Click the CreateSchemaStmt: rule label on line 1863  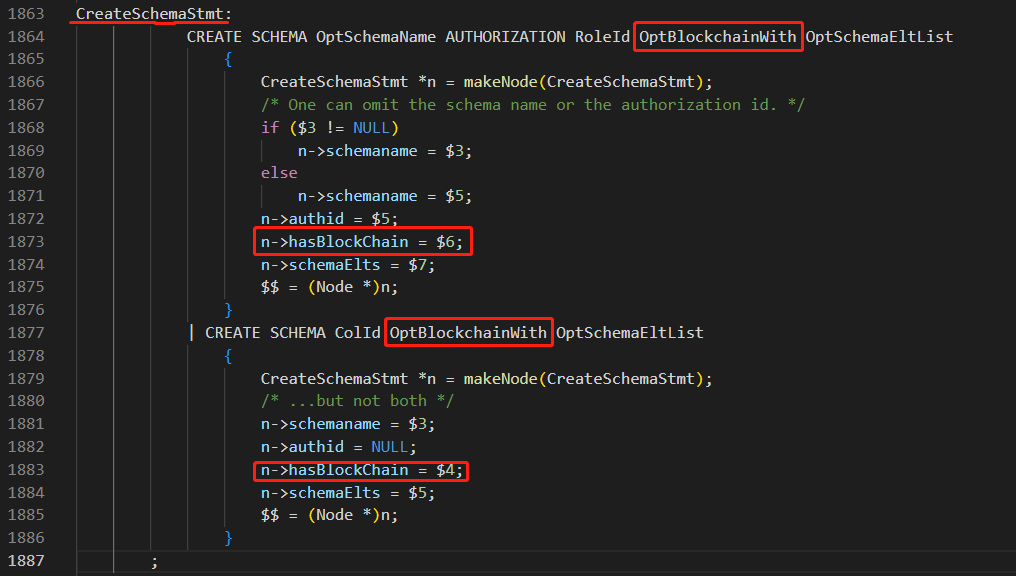[154, 14]
